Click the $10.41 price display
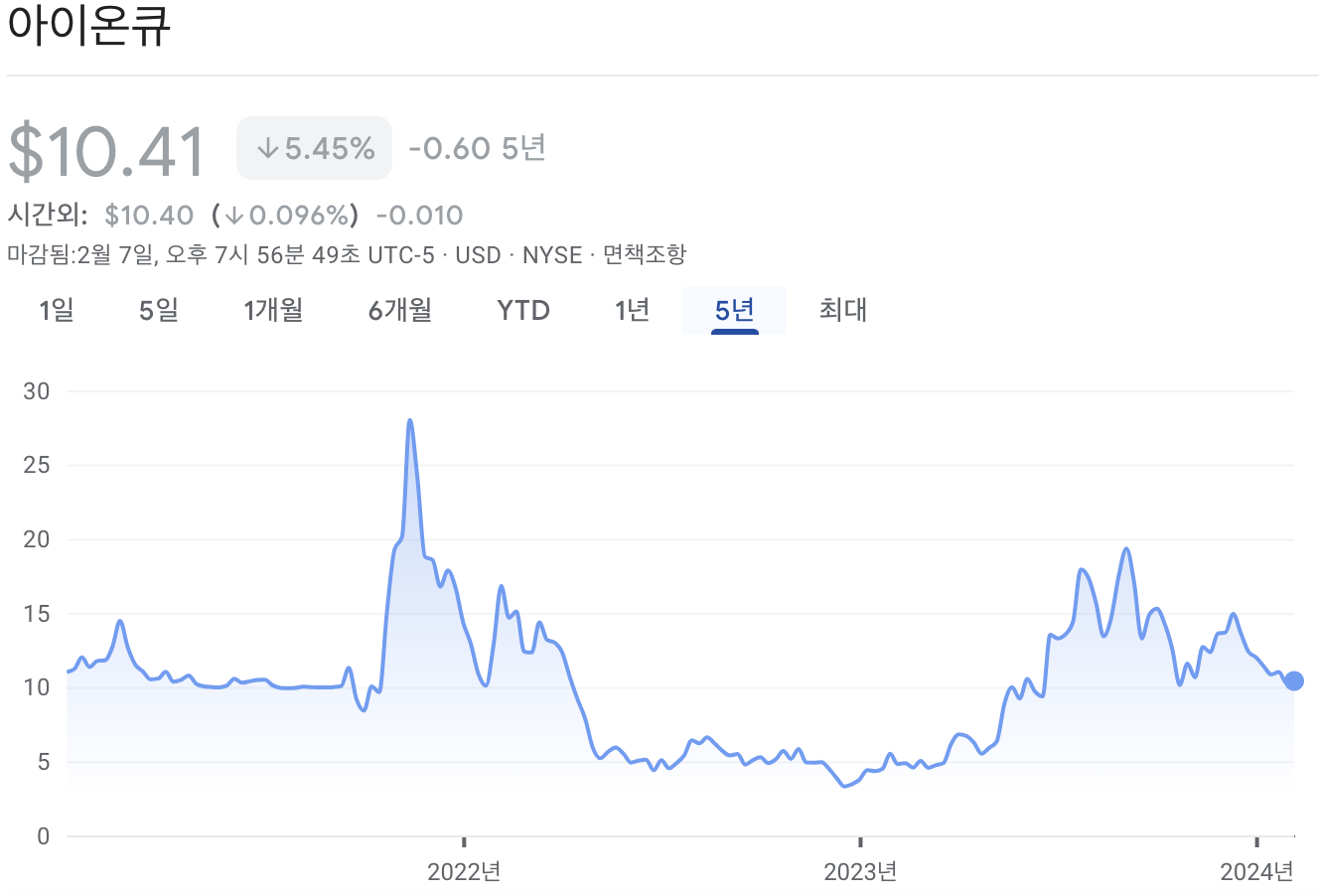This screenshot has height=896, width=1319. click(x=106, y=147)
